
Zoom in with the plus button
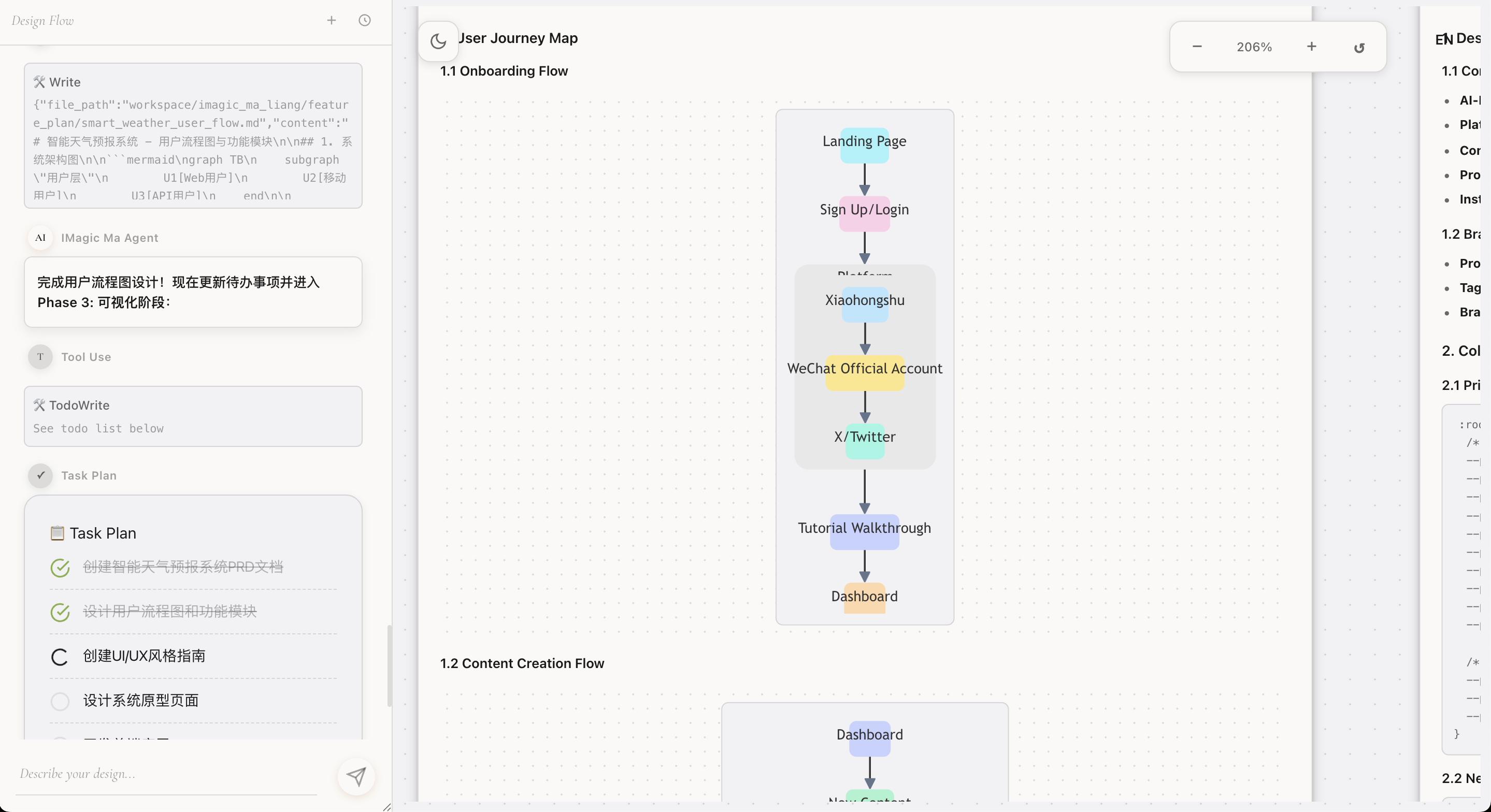click(x=1312, y=46)
